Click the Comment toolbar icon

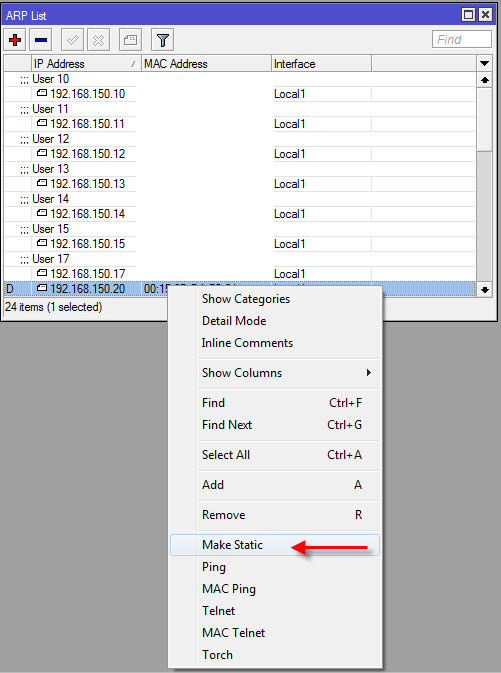(x=130, y=40)
